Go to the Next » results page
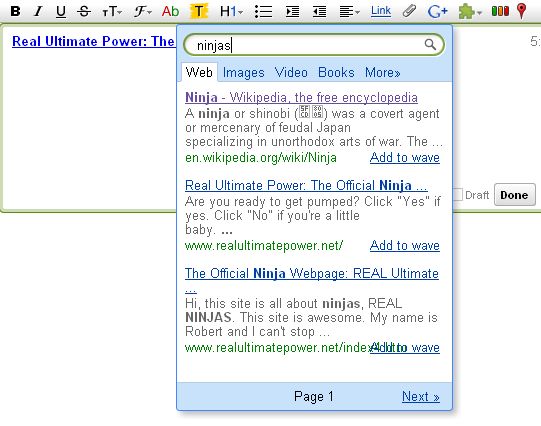541x426 pixels. (x=421, y=397)
